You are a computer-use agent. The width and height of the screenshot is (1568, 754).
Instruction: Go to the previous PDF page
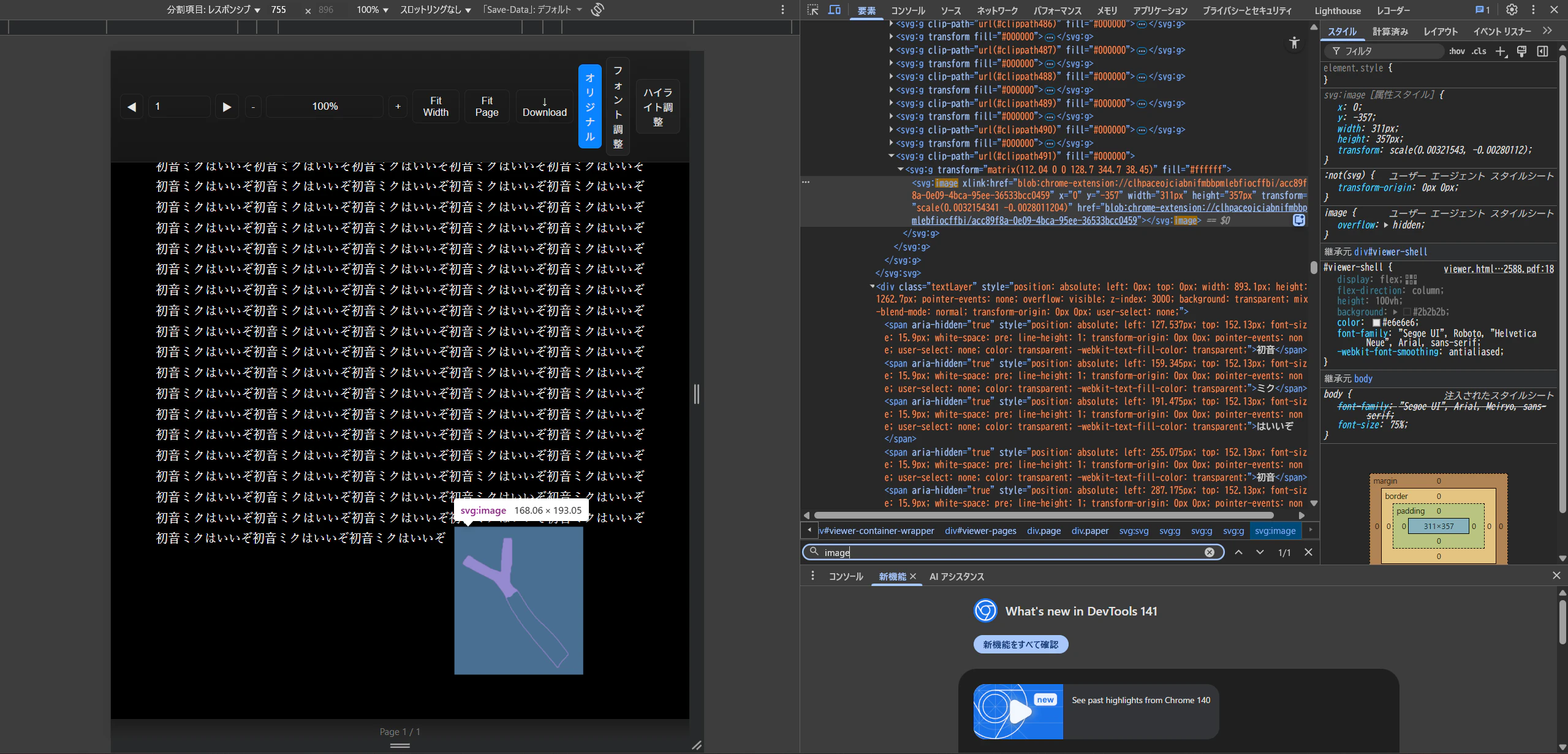coord(132,107)
